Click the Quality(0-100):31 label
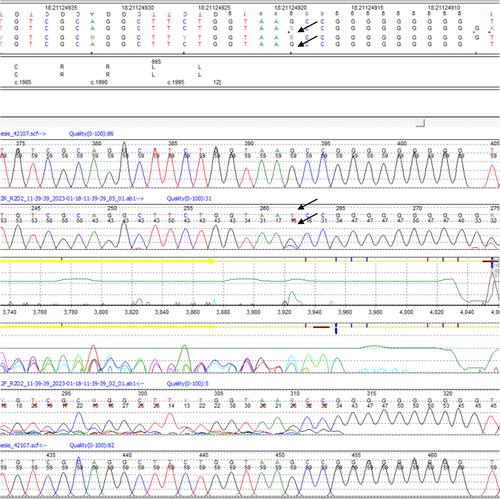 pos(189,199)
